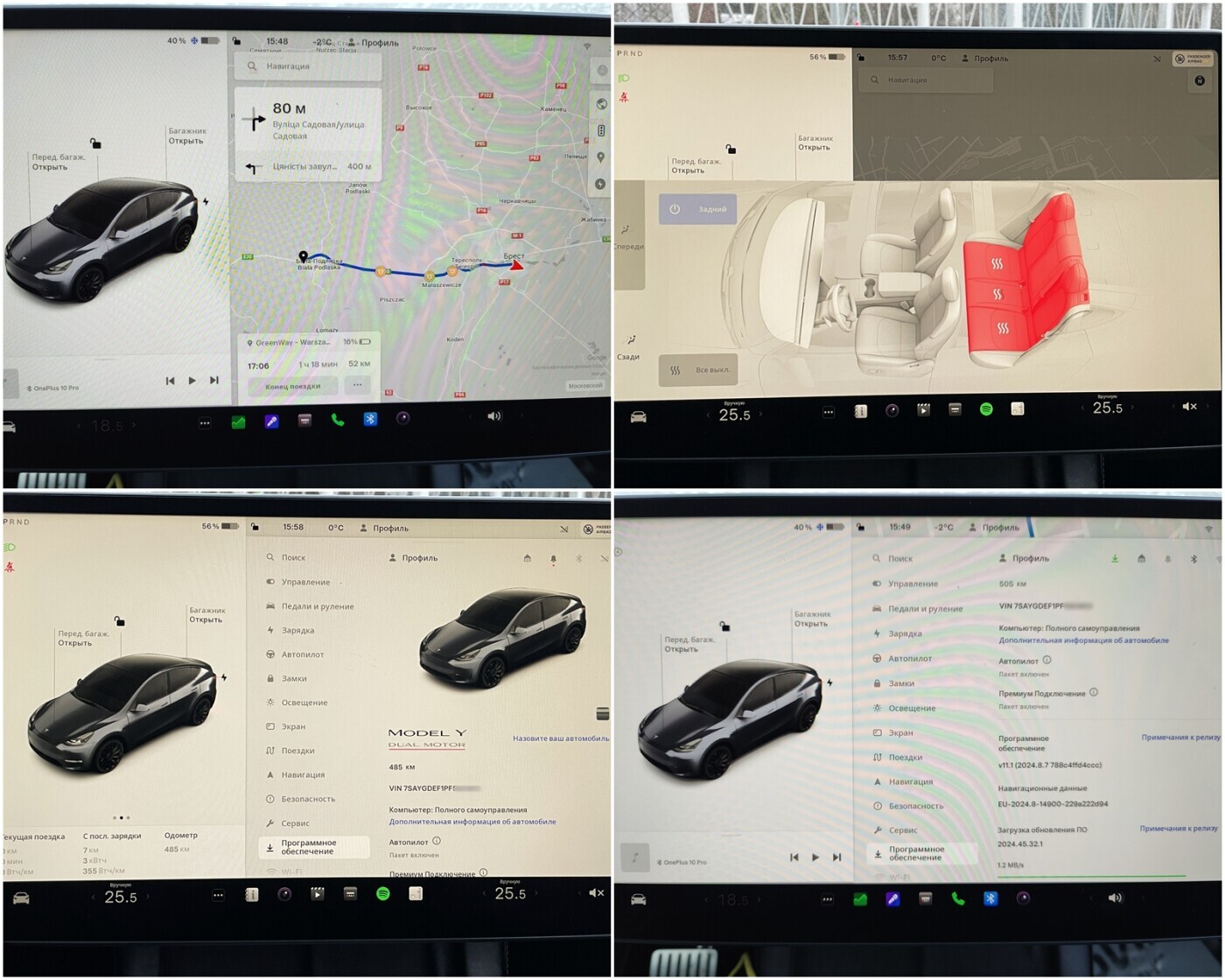Tap Bluetooth icon in bottom-right settings header
The height and width of the screenshot is (980, 1225).
pyautogui.click(x=1193, y=558)
